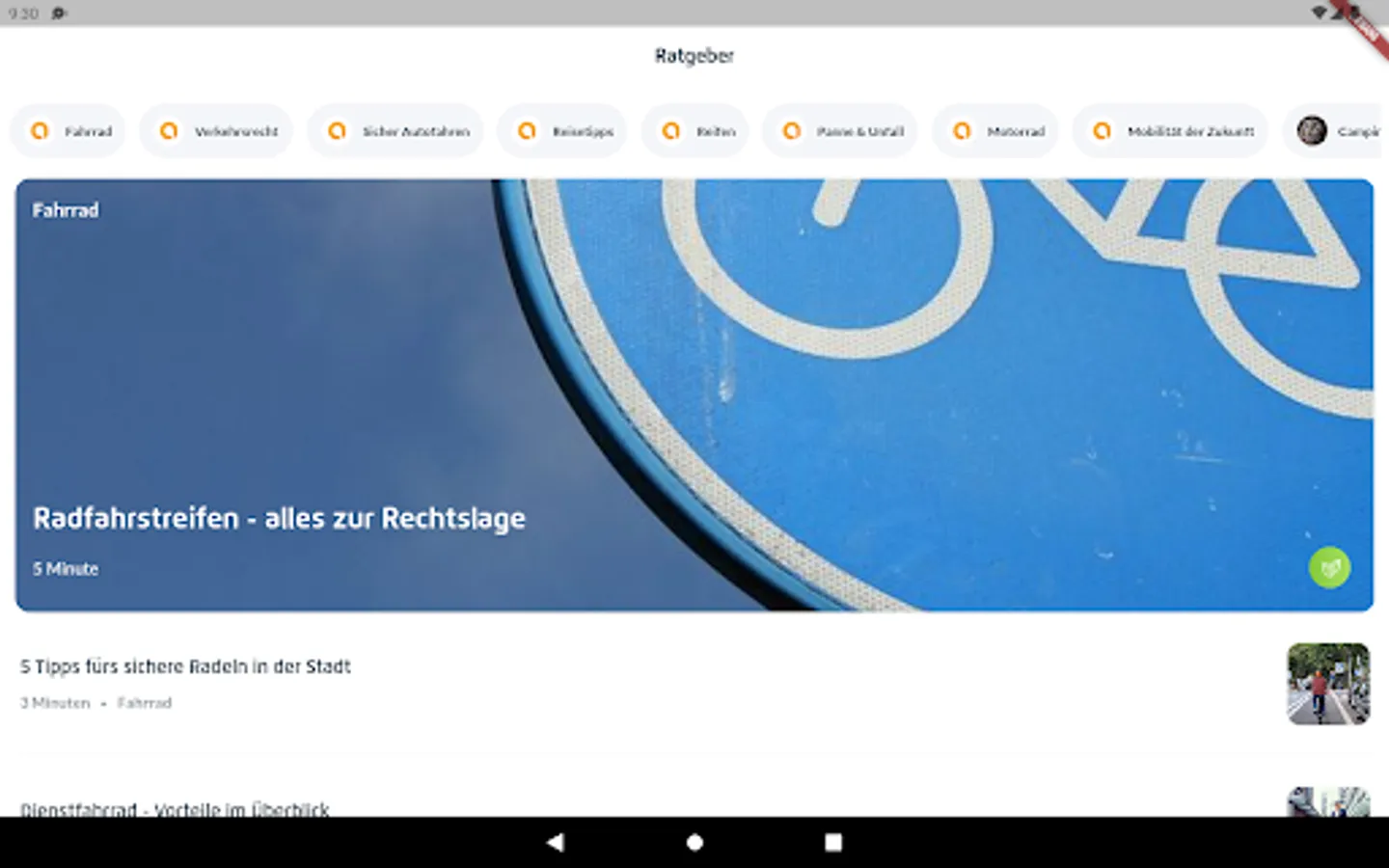Open the Dienstfahrrad Vorteile im Überblick article
This screenshot has width=1389, height=868.
(x=175, y=809)
